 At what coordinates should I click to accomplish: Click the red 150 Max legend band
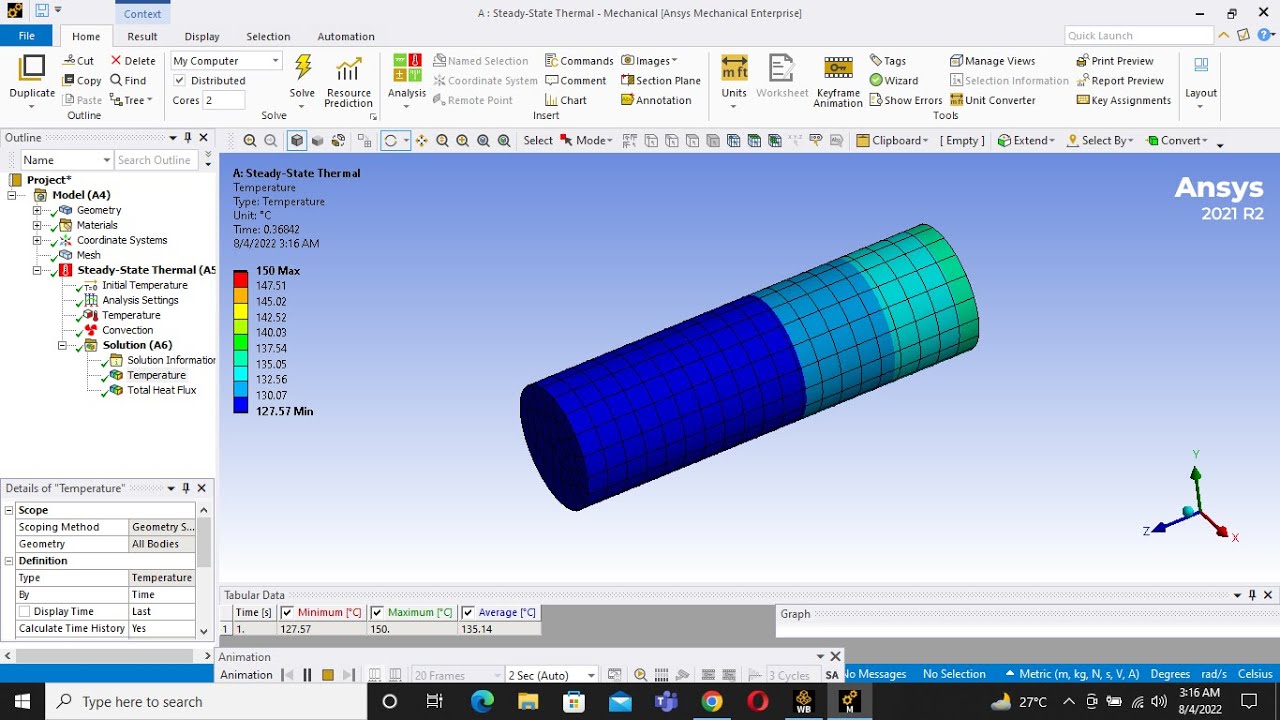(241, 279)
